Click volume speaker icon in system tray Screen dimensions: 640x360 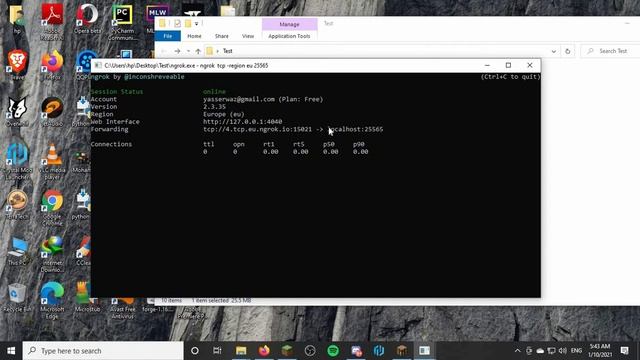(562, 351)
